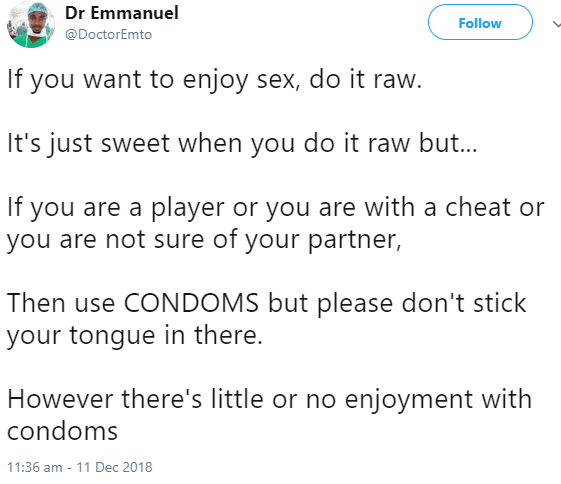Click the word "player" in the tweet

(187, 209)
